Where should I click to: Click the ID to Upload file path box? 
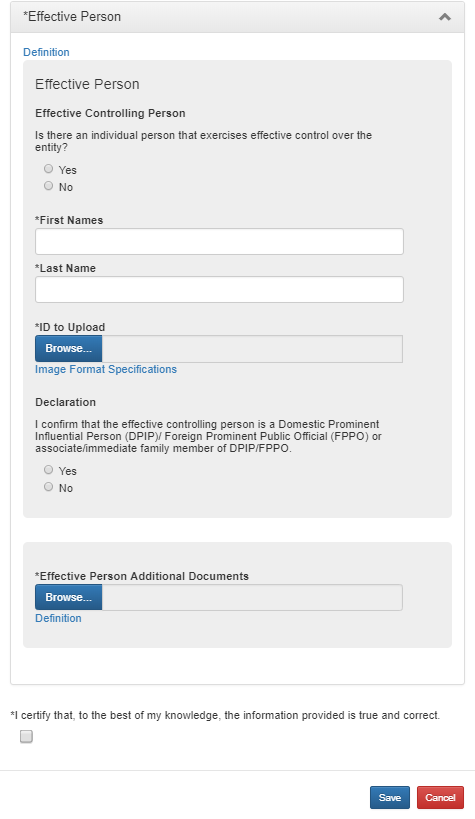[252, 349]
